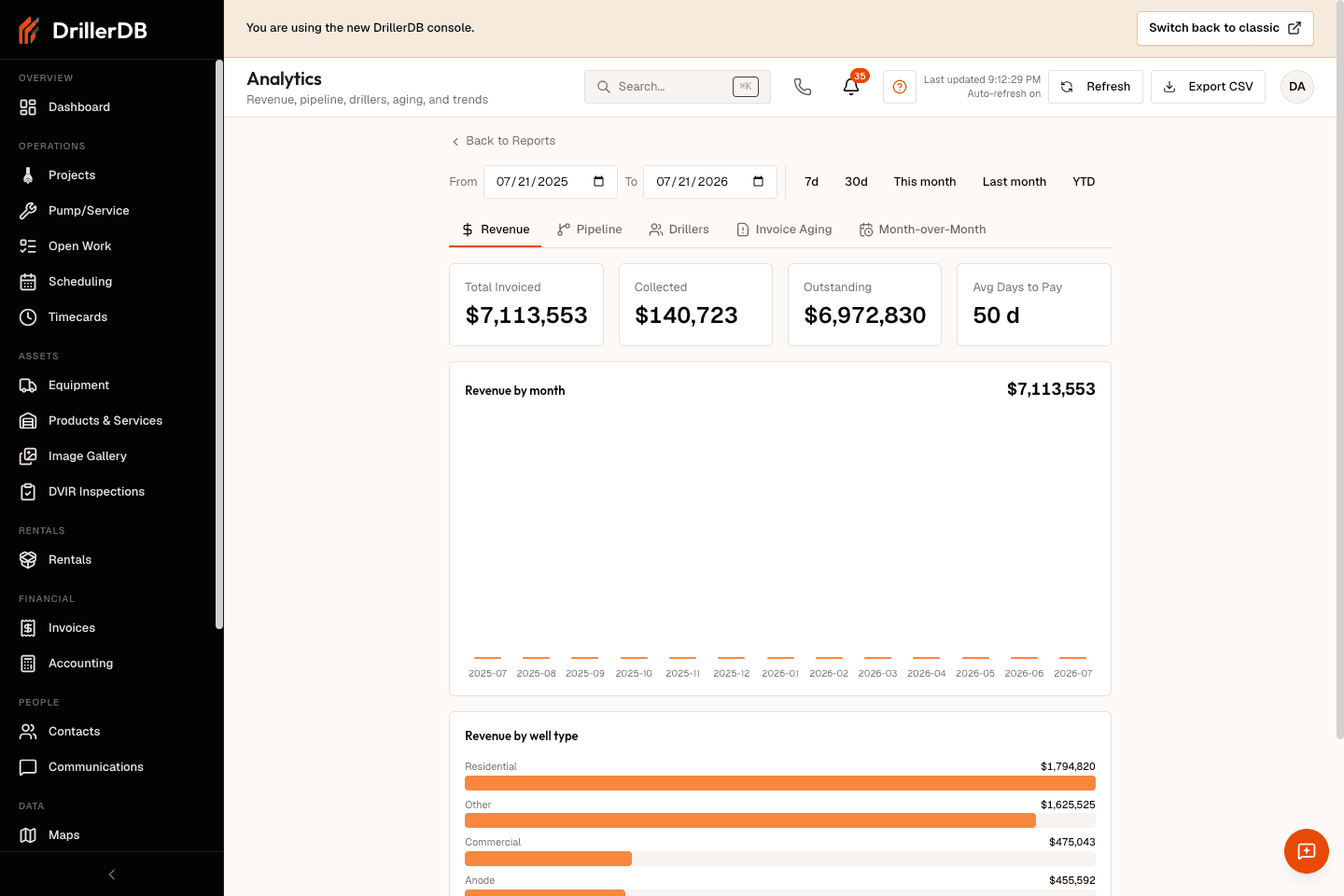Open the DA user avatar menu
Image resolution: width=1344 pixels, height=896 pixels.
click(x=1297, y=87)
